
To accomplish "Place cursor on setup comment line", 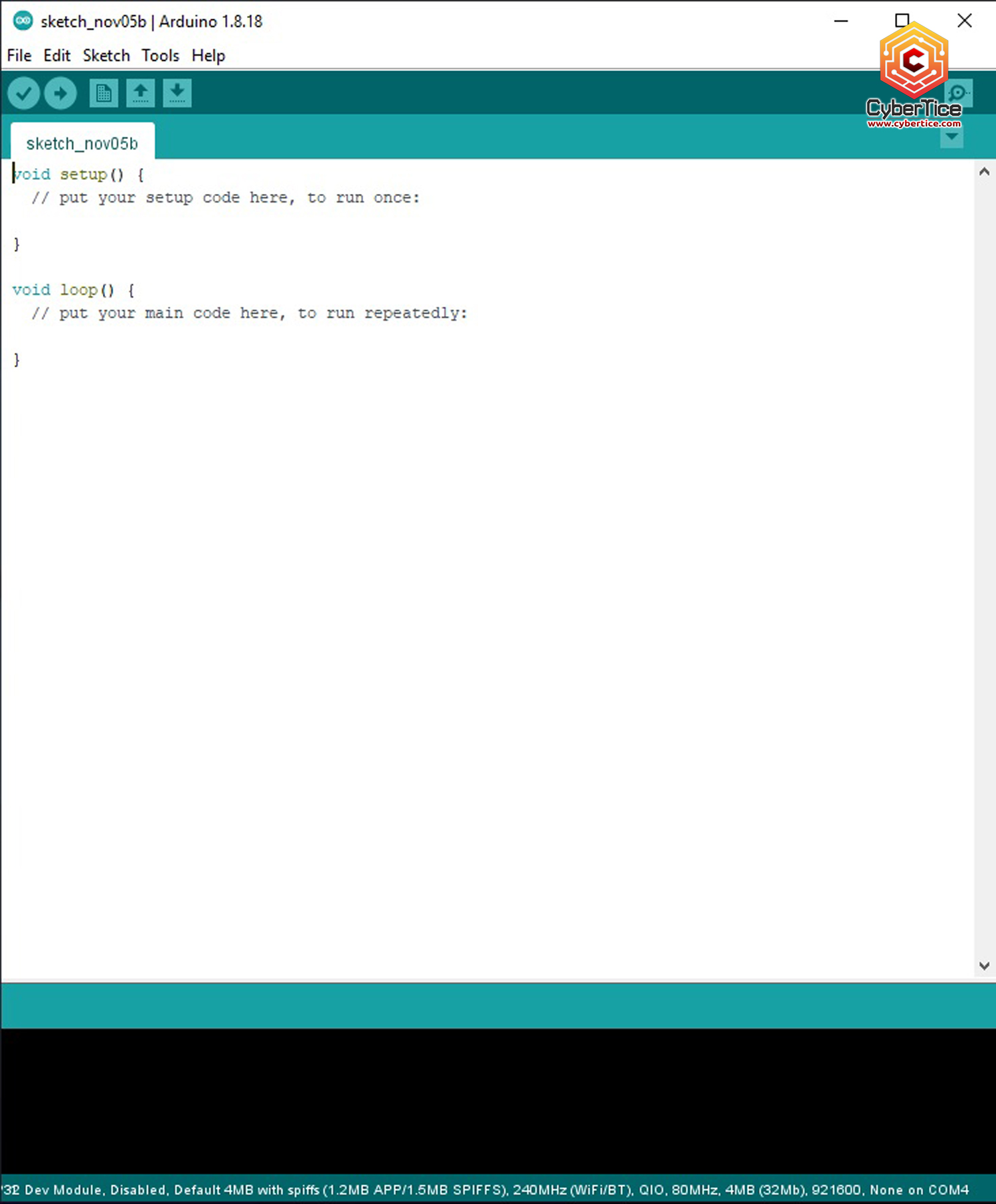I will [226, 198].
